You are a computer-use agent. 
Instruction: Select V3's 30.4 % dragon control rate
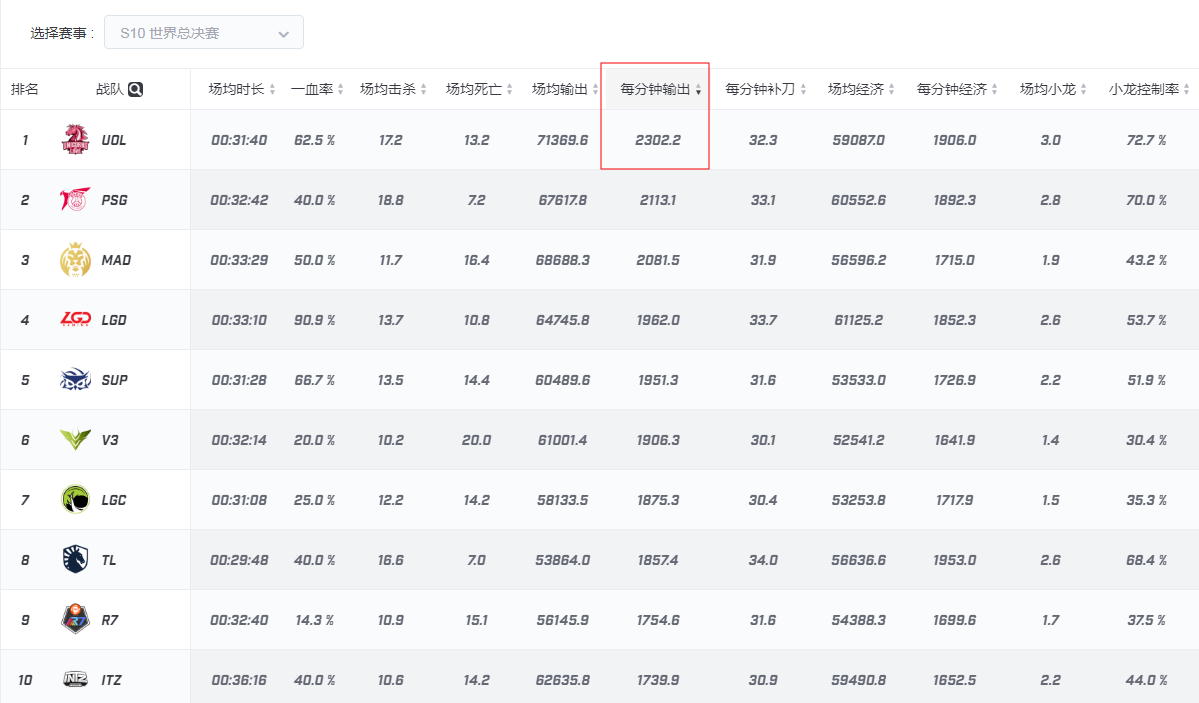click(x=1146, y=441)
